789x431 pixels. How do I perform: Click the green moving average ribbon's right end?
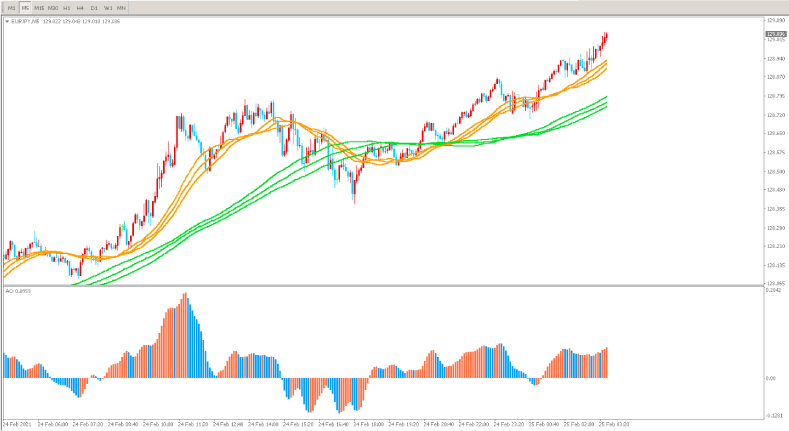605,101
